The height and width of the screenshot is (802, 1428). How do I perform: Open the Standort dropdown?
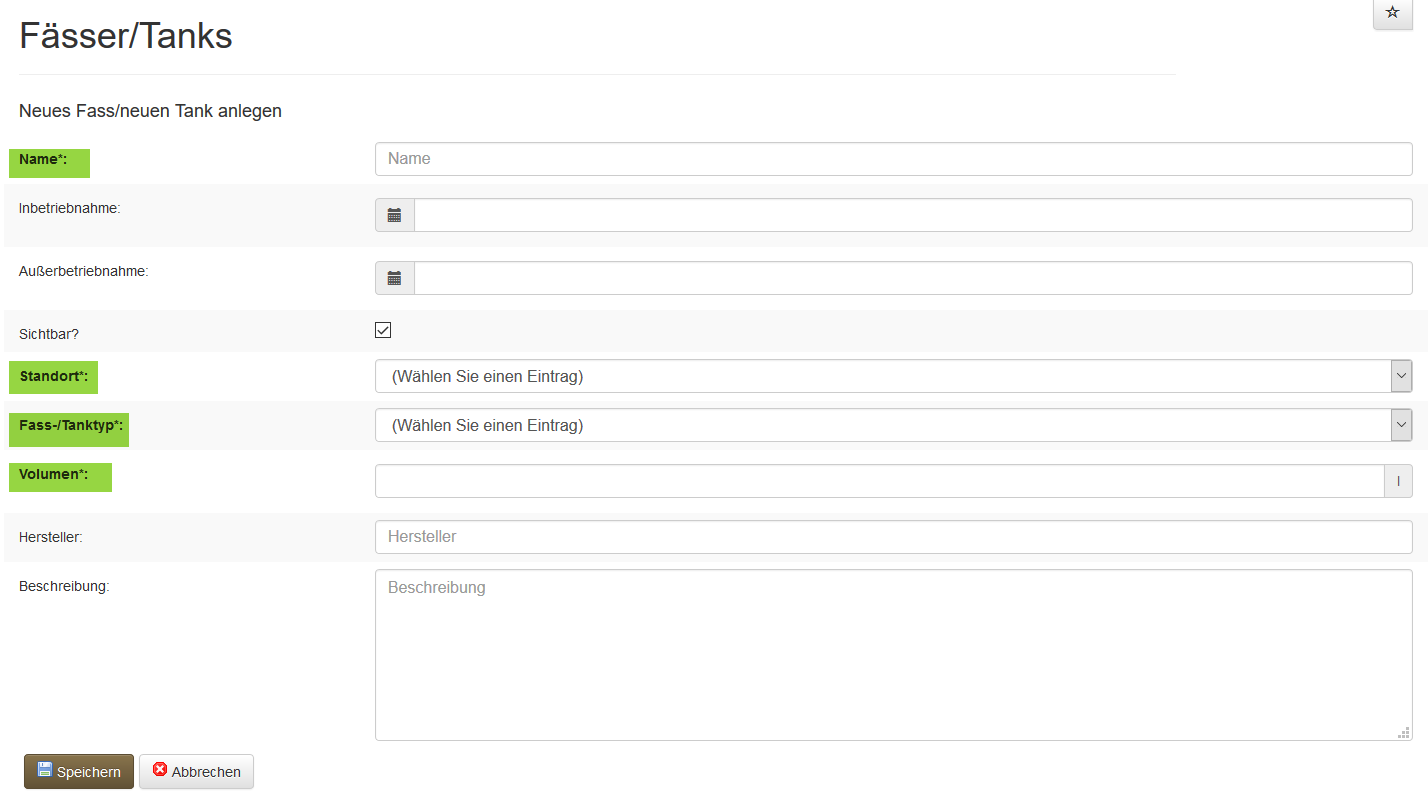(893, 376)
